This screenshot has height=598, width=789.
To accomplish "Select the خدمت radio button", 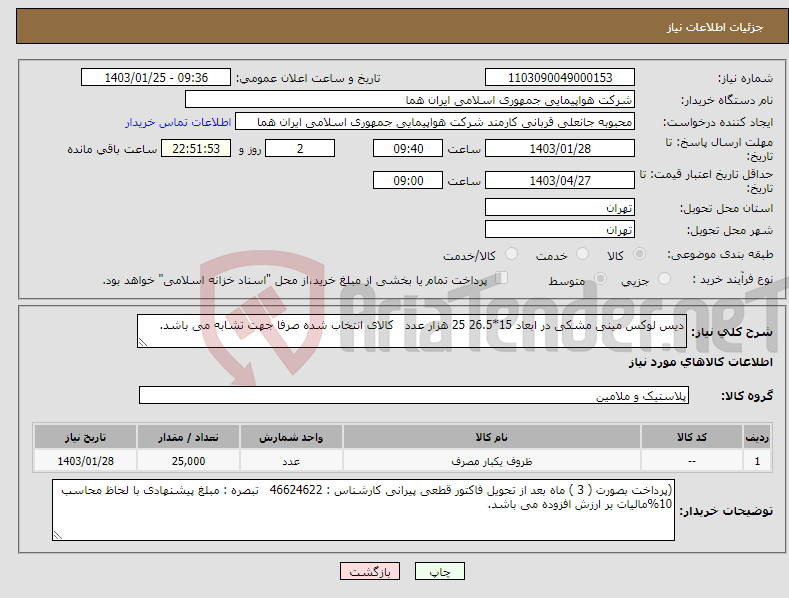I will coord(582,254).
